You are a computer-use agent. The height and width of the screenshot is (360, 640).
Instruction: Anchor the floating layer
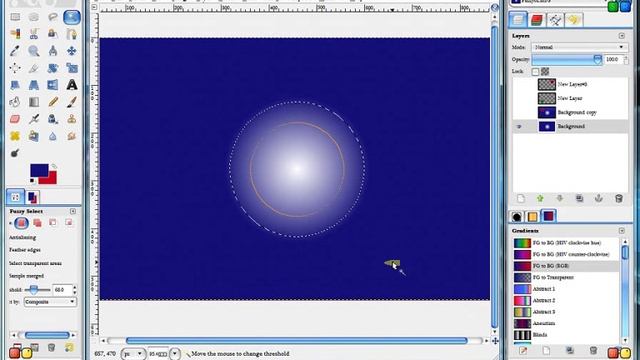tap(599, 199)
